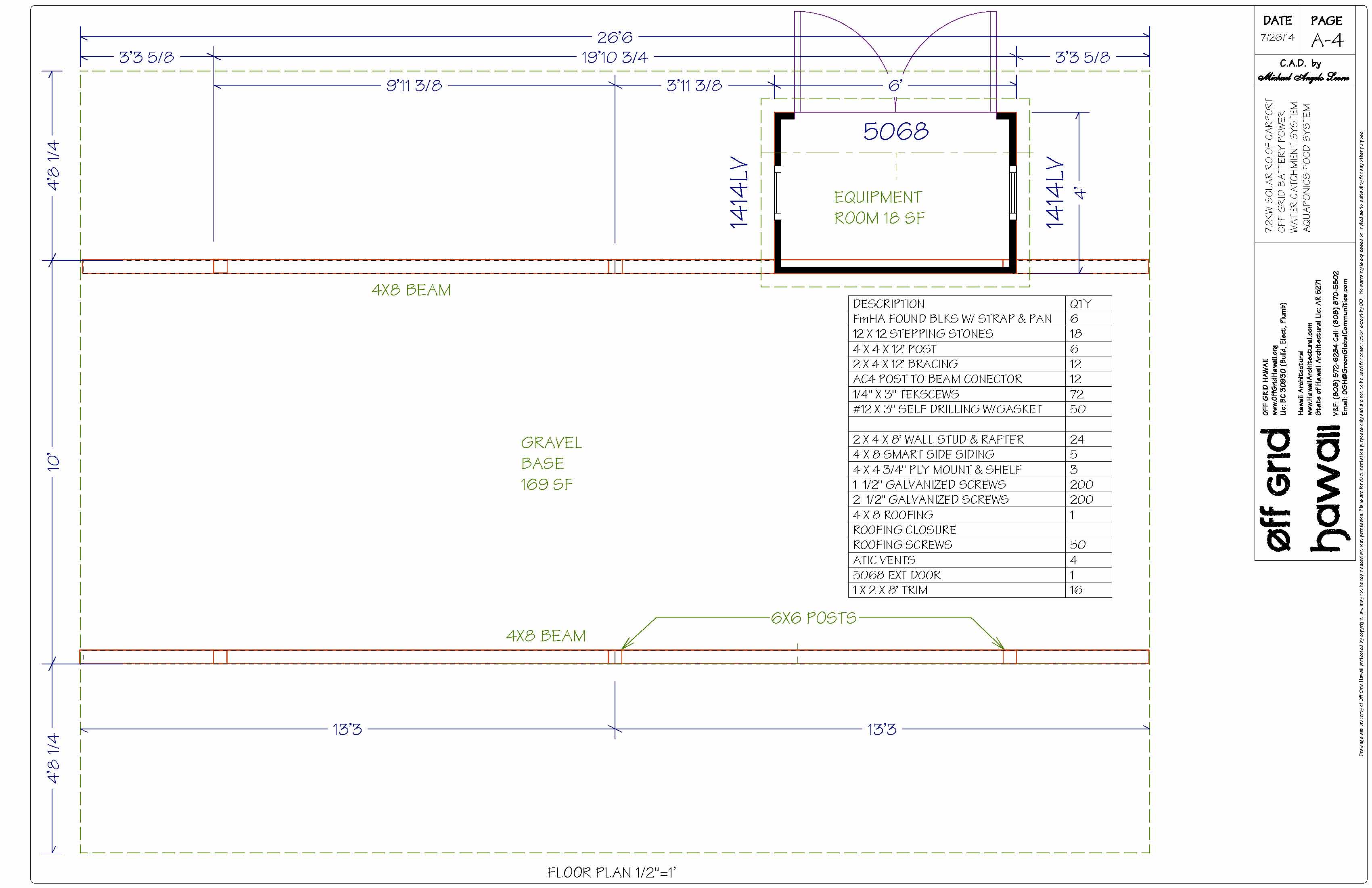Screen dimensions: 1372x888
Task: Select the 5068 EXT DOOR row
Action: click(979, 575)
